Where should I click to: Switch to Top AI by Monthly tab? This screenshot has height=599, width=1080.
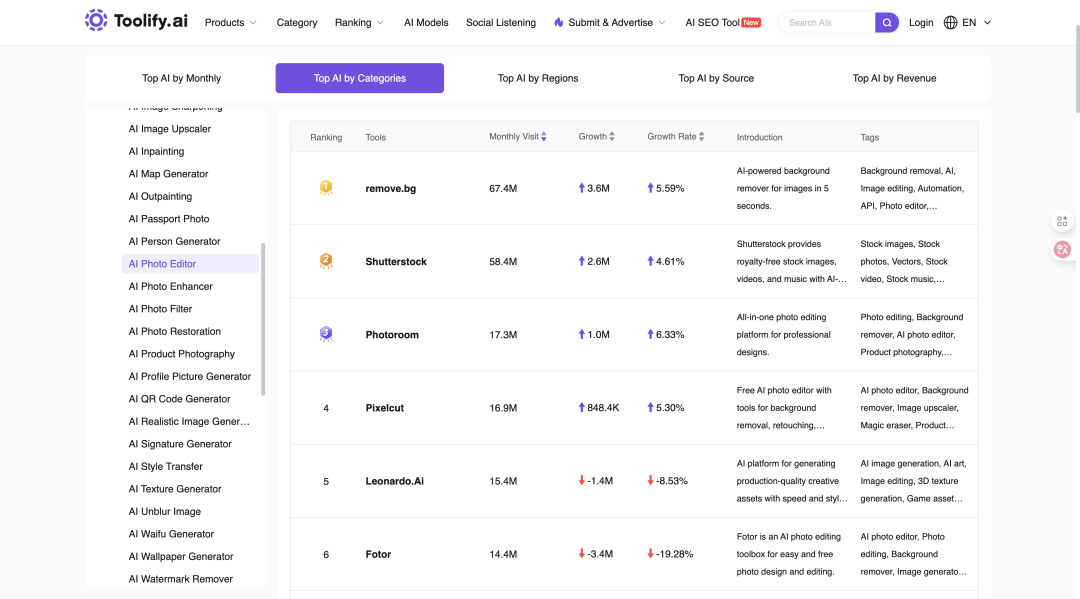[x=182, y=78]
